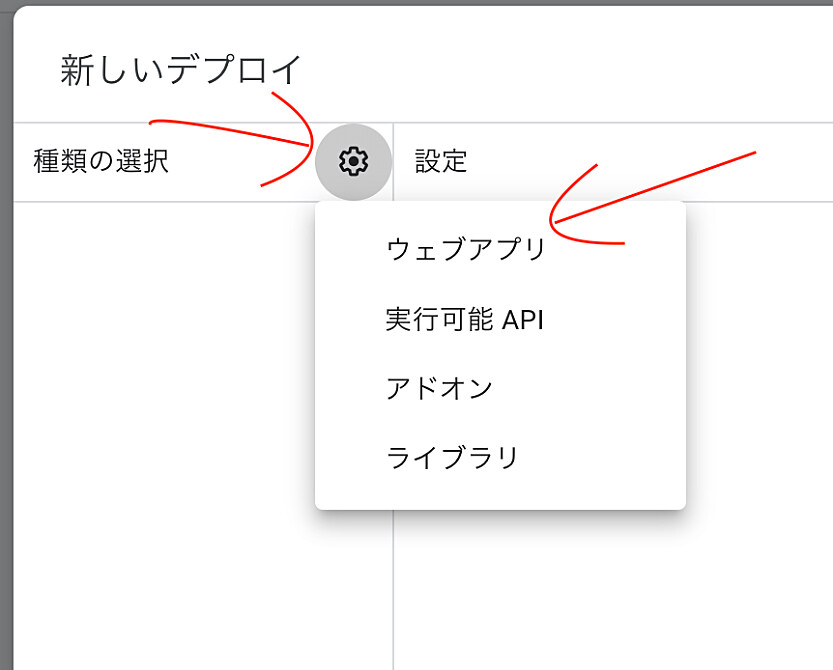The height and width of the screenshot is (670, 833).
Task: Click the 種類の選択 heading text
Action: click(101, 161)
